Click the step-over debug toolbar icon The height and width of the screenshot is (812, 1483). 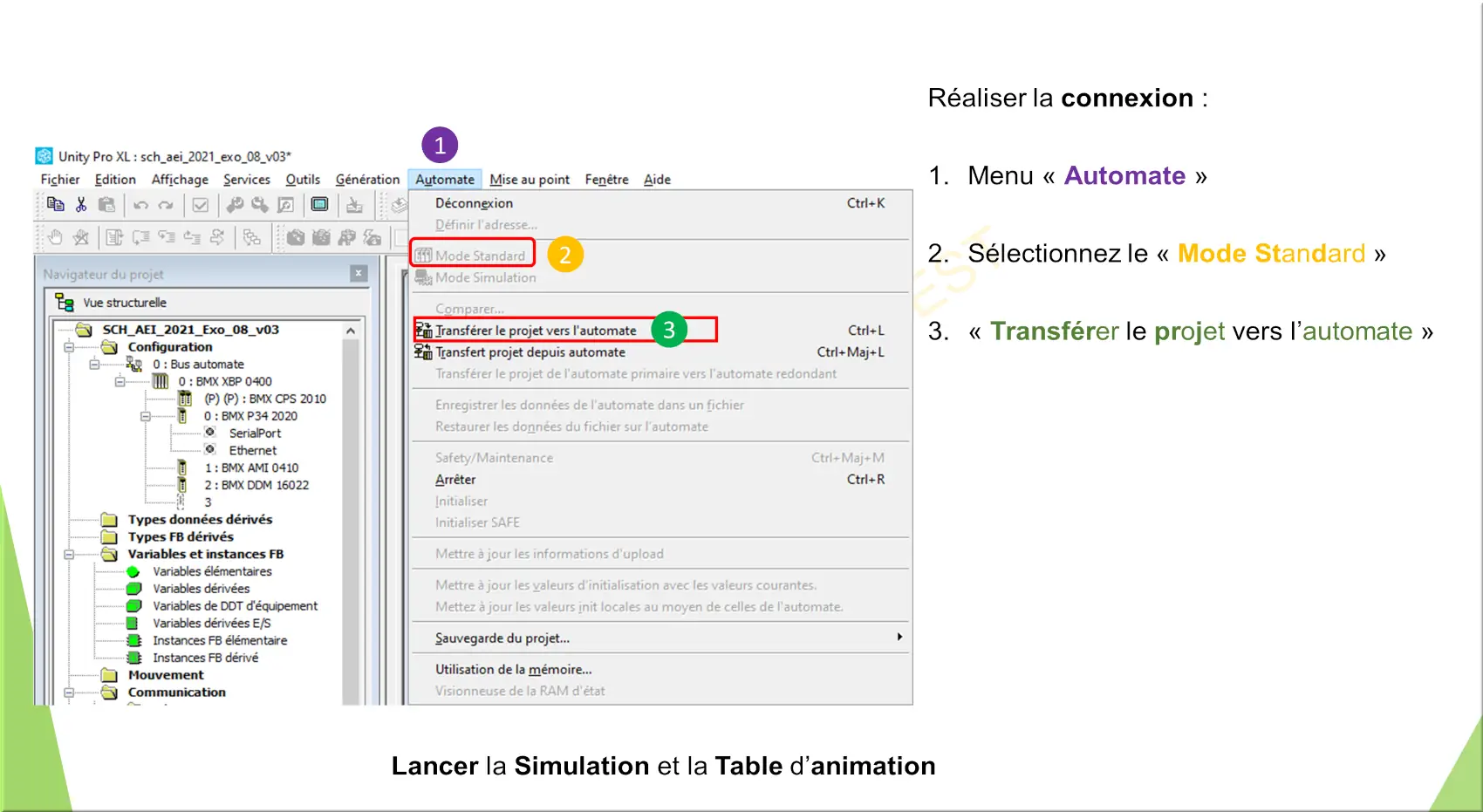[140, 236]
